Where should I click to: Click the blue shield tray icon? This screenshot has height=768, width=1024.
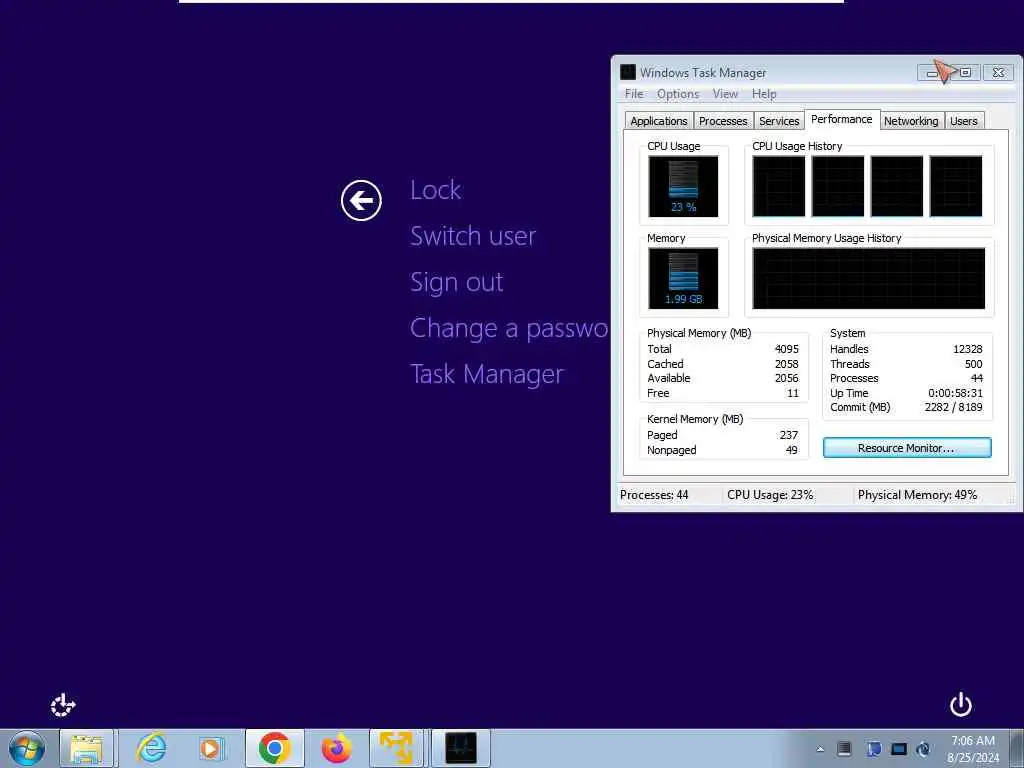(874, 749)
